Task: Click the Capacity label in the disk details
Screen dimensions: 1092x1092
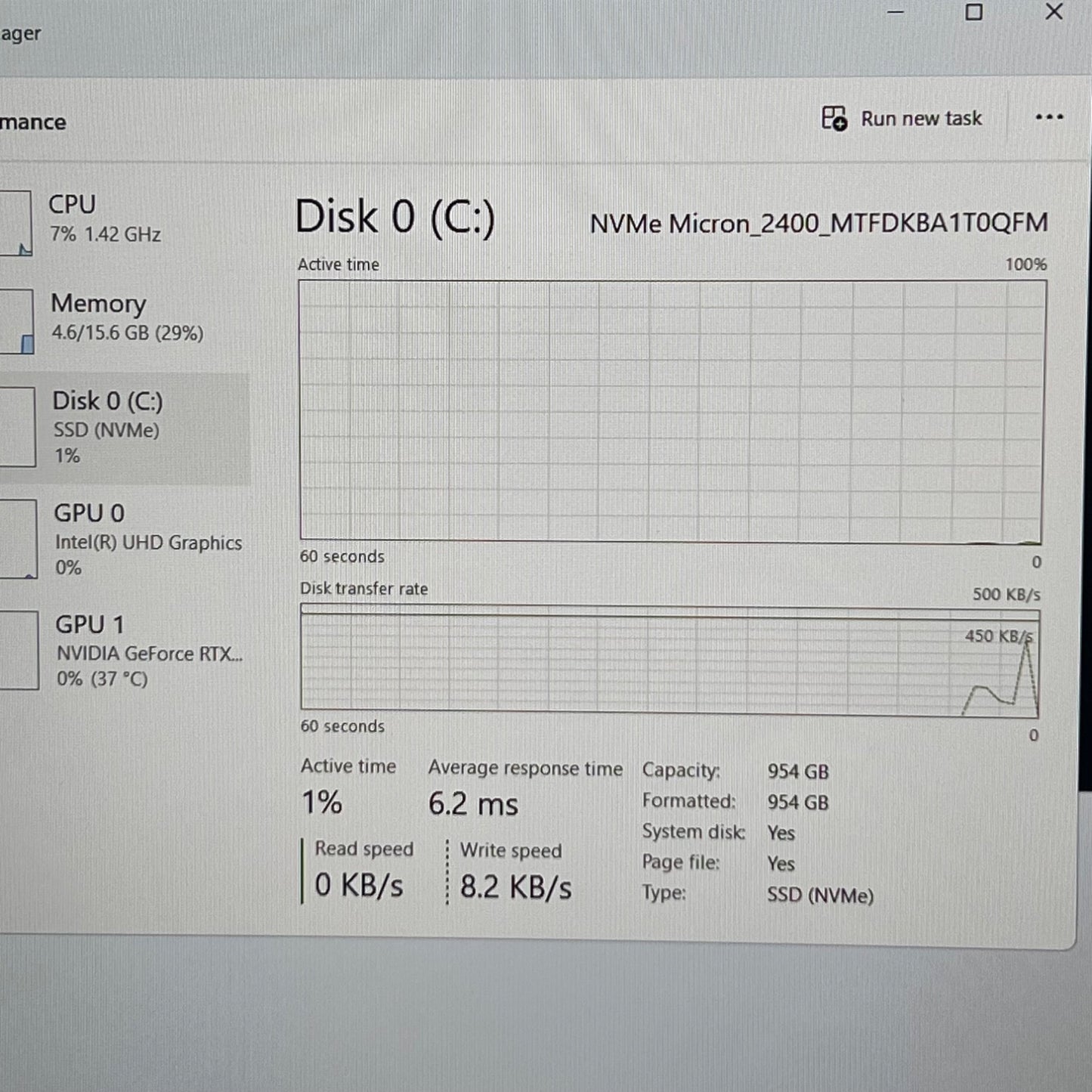Action: 681,770
